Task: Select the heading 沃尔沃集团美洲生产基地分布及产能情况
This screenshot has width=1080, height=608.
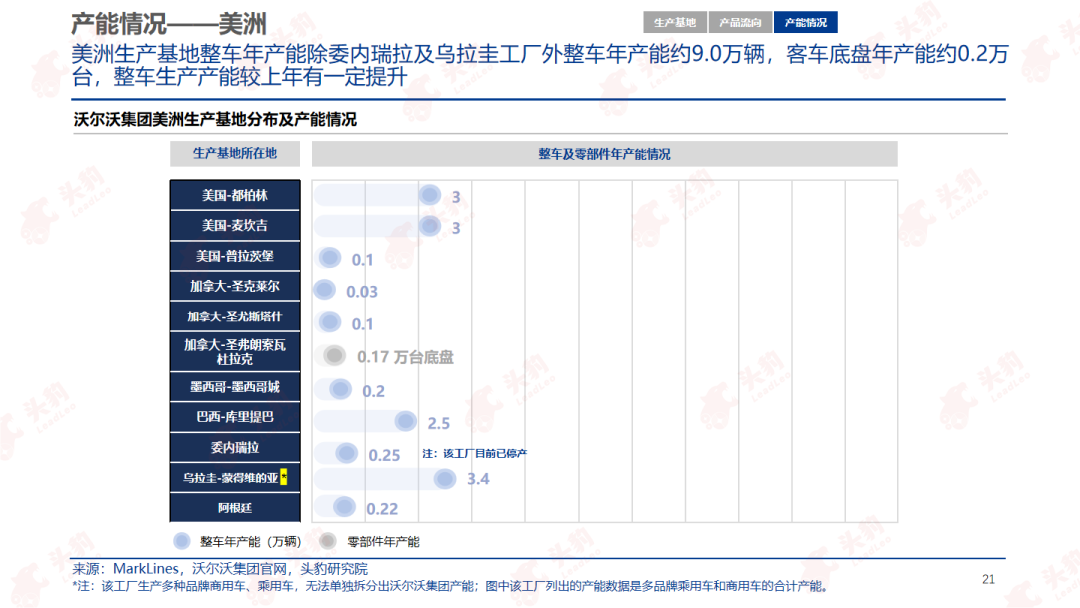Action: [215, 119]
